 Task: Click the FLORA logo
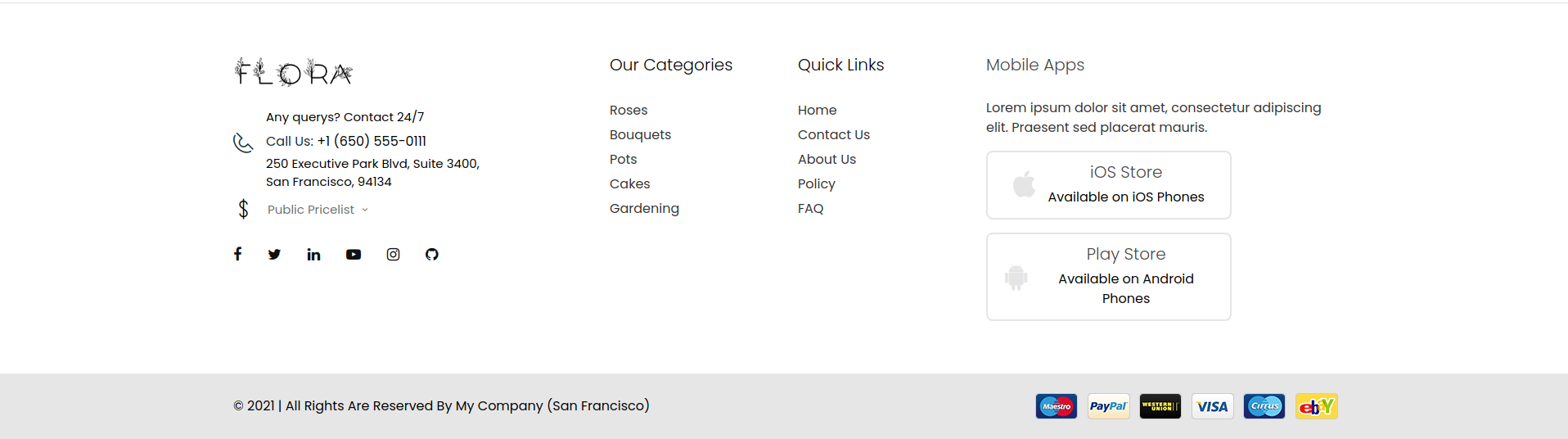pyautogui.click(x=293, y=72)
